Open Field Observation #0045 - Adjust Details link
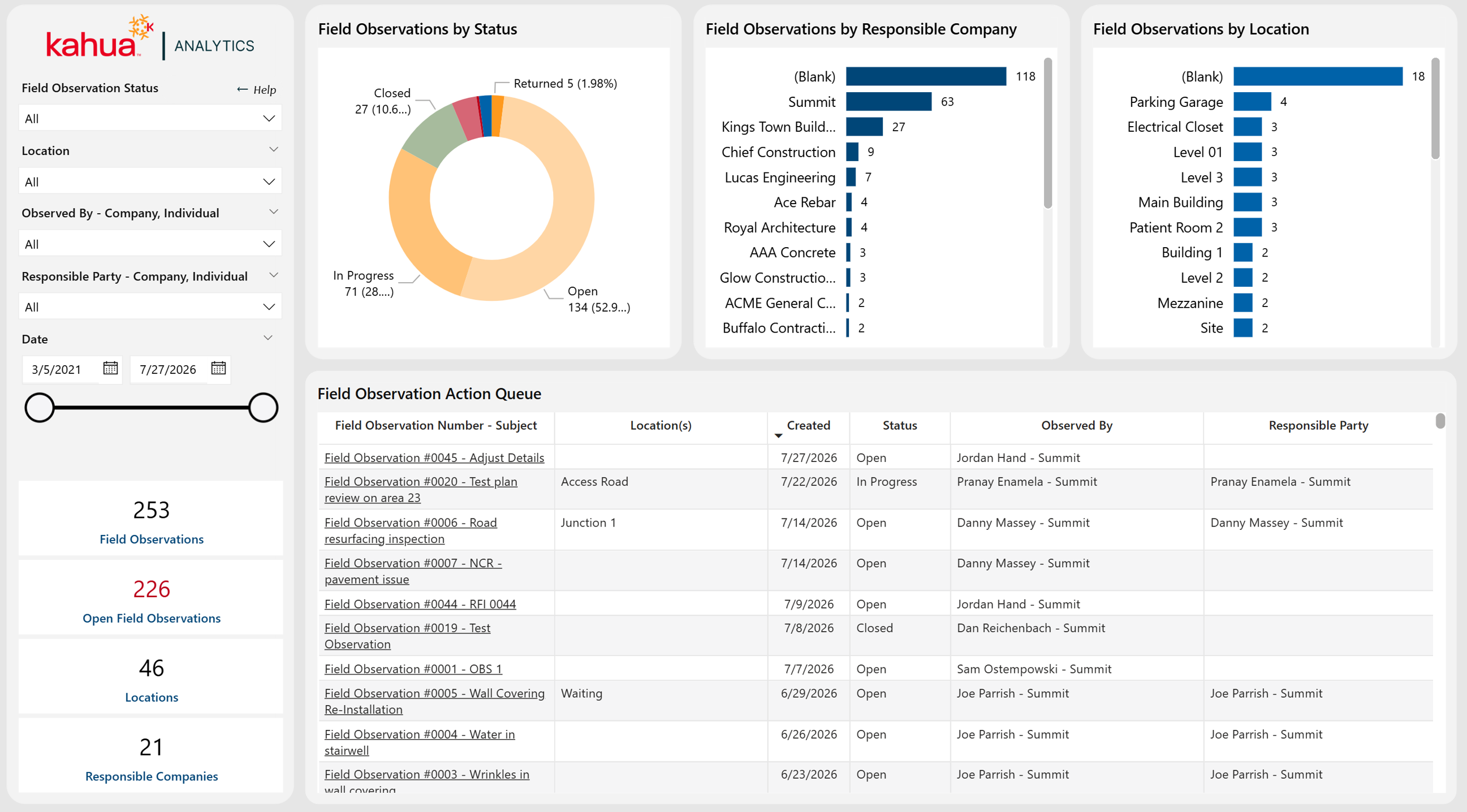This screenshot has height=812, width=1467. click(434, 457)
